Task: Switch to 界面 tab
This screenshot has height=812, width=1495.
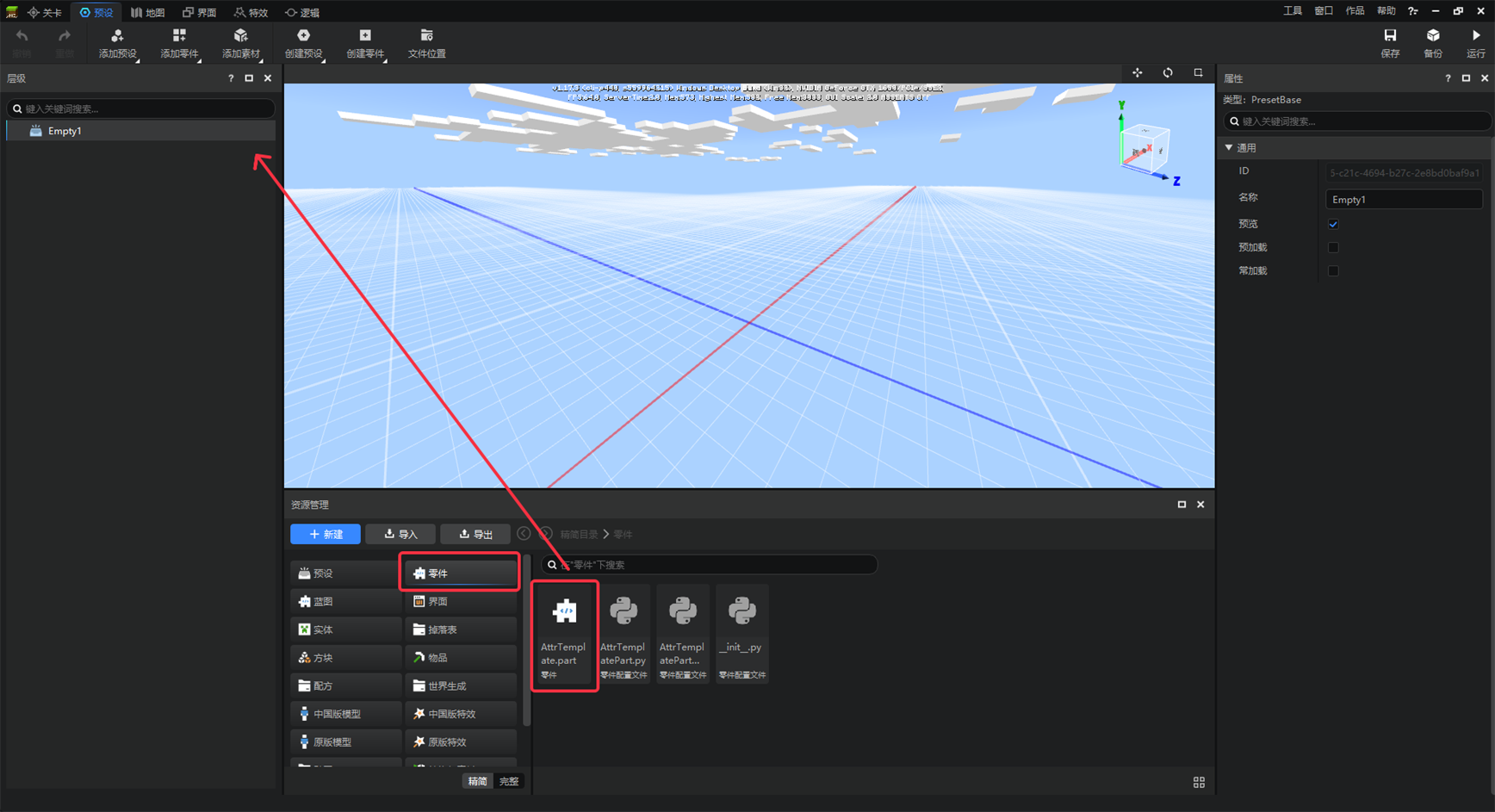Action: click(199, 12)
